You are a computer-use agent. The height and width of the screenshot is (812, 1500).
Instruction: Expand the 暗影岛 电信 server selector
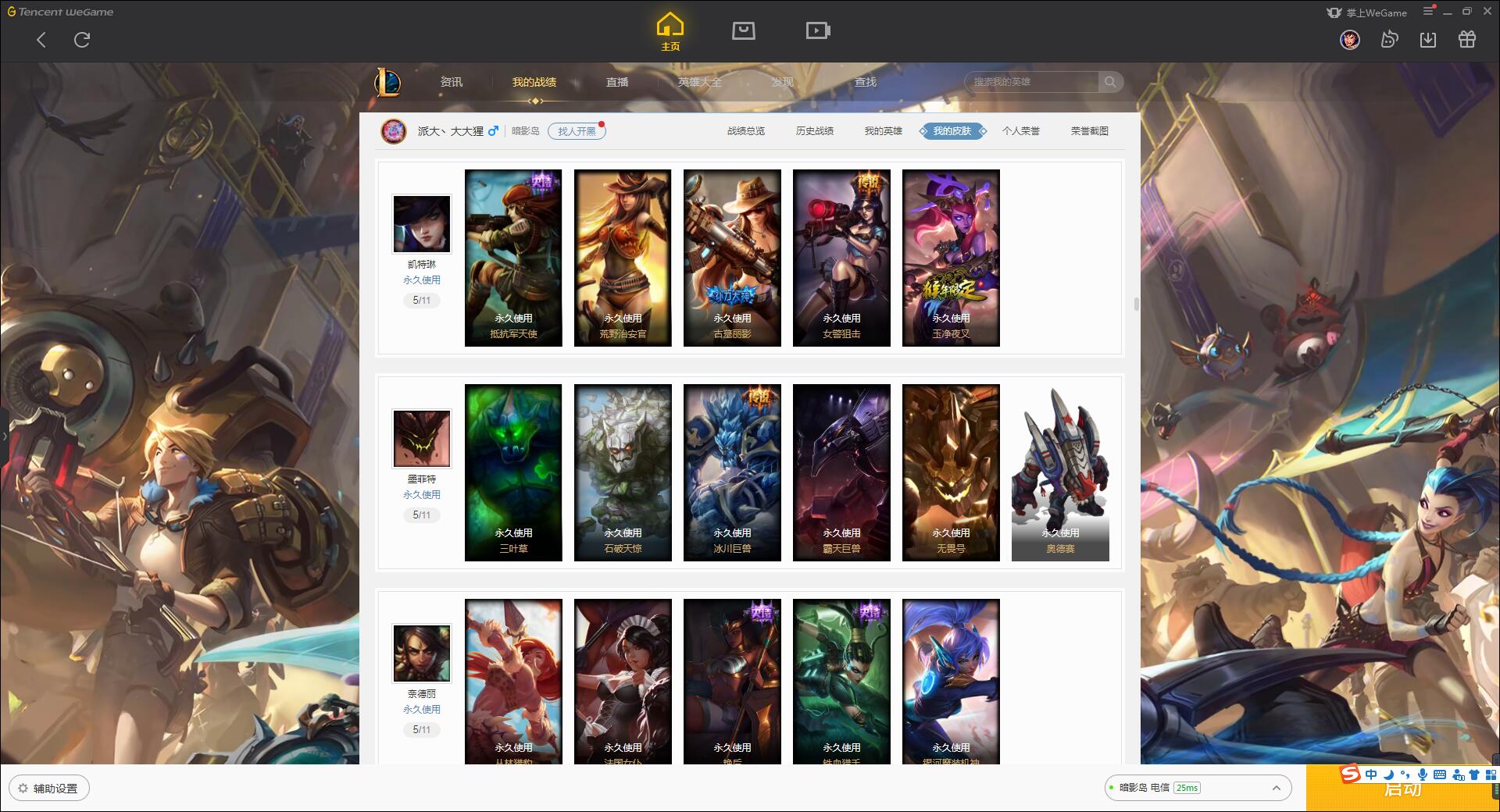1197,788
